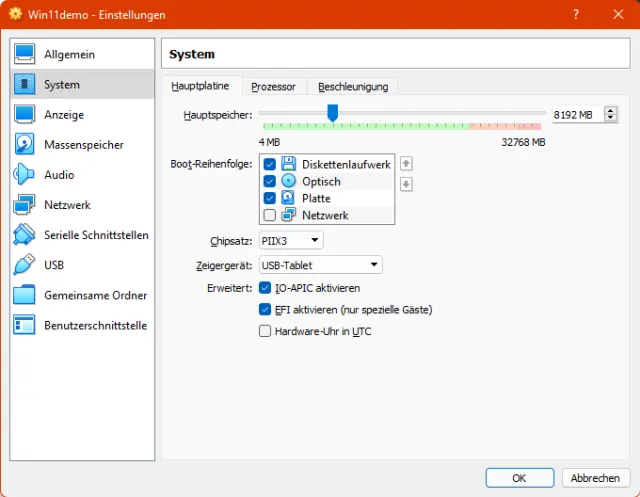This screenshot has width=640, height=497.
Task: Open Gemeinsame Ordner folder icon
Action: coord(25,295)
